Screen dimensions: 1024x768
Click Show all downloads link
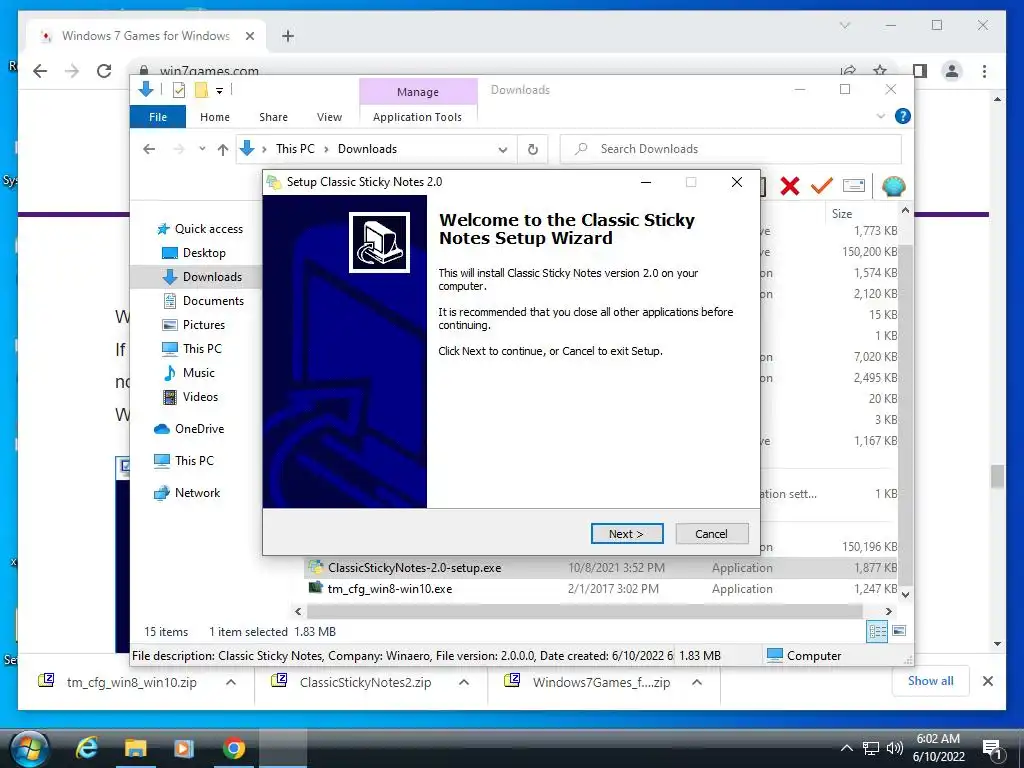click(x=931, y=681)
